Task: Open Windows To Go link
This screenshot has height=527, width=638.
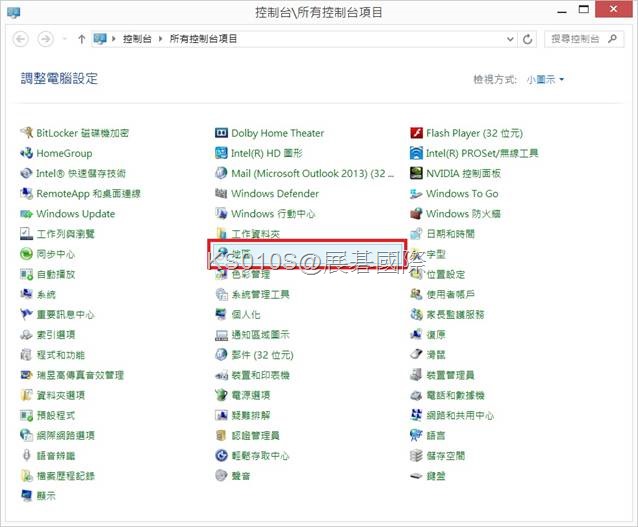Action: point(462,194)
